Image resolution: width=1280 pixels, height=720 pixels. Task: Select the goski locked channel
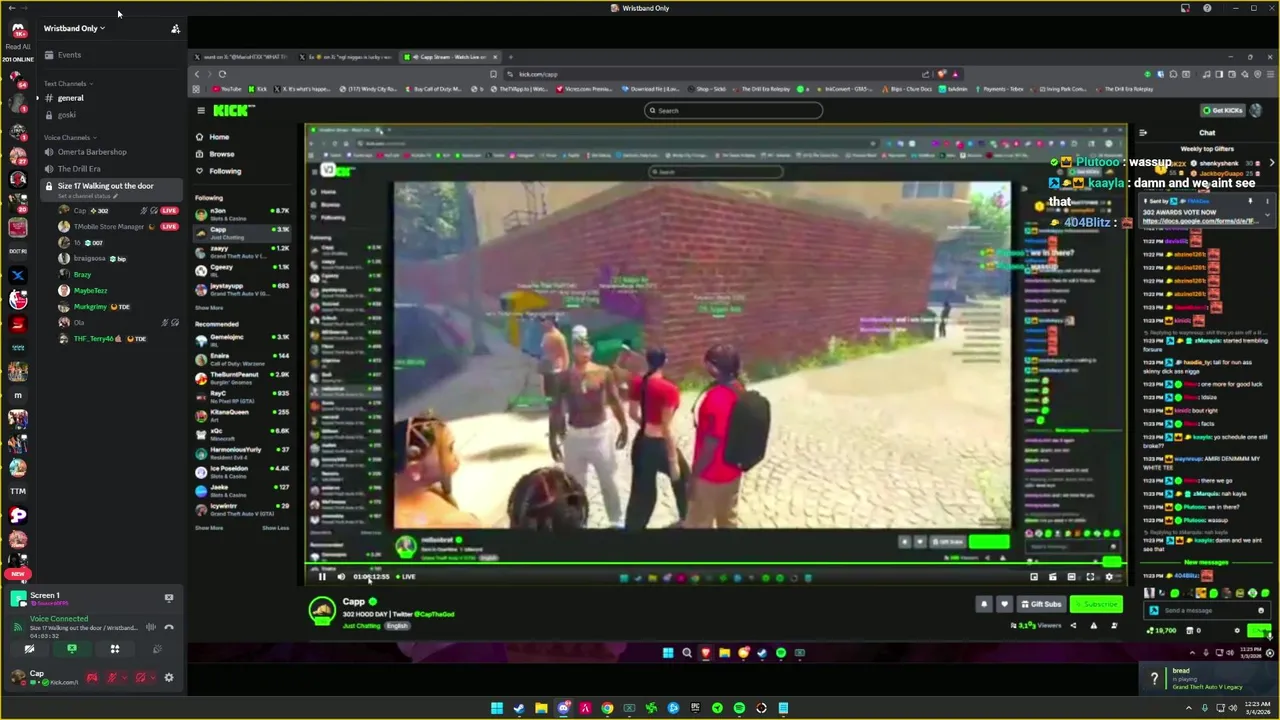(x=110, y=115)
